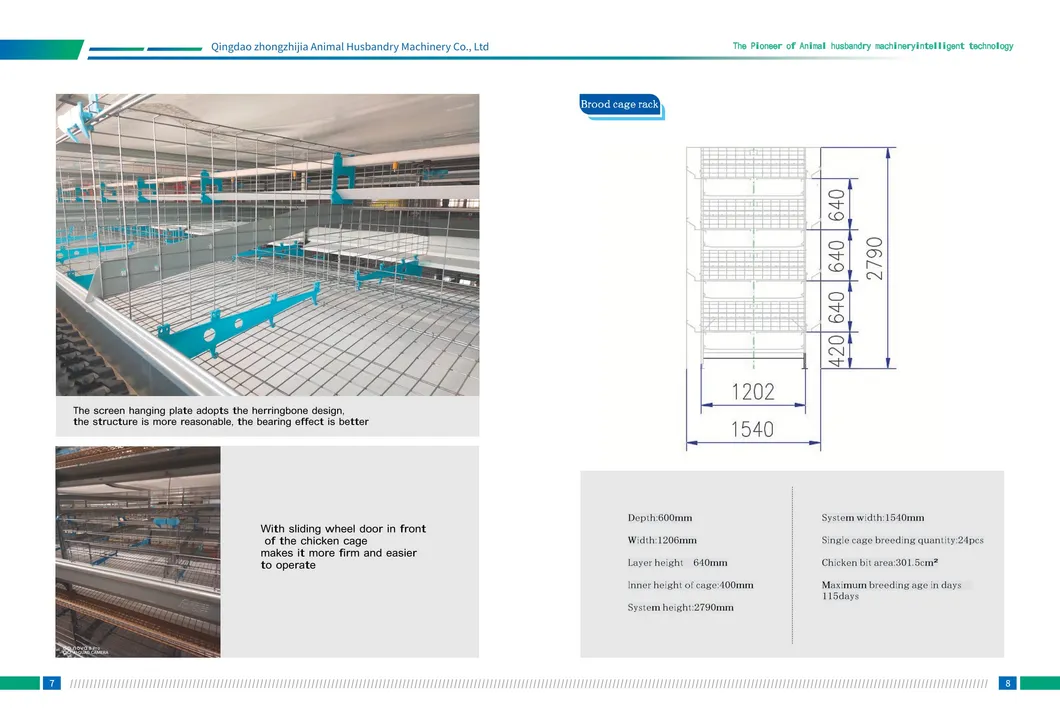
Task: Click the Pioneer of Animal husbandry slogan text
Action: (x=873, y=45)
